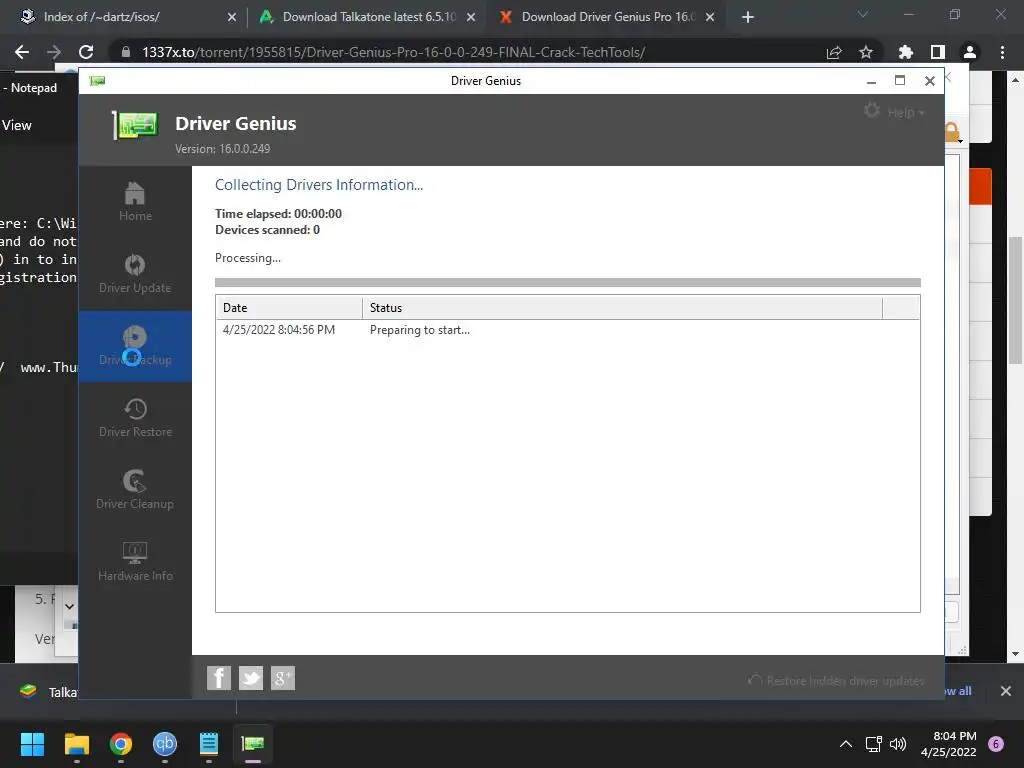Click the Facebook share icon
Viewport: 1024px width, 768px height.
click(219, 678)
